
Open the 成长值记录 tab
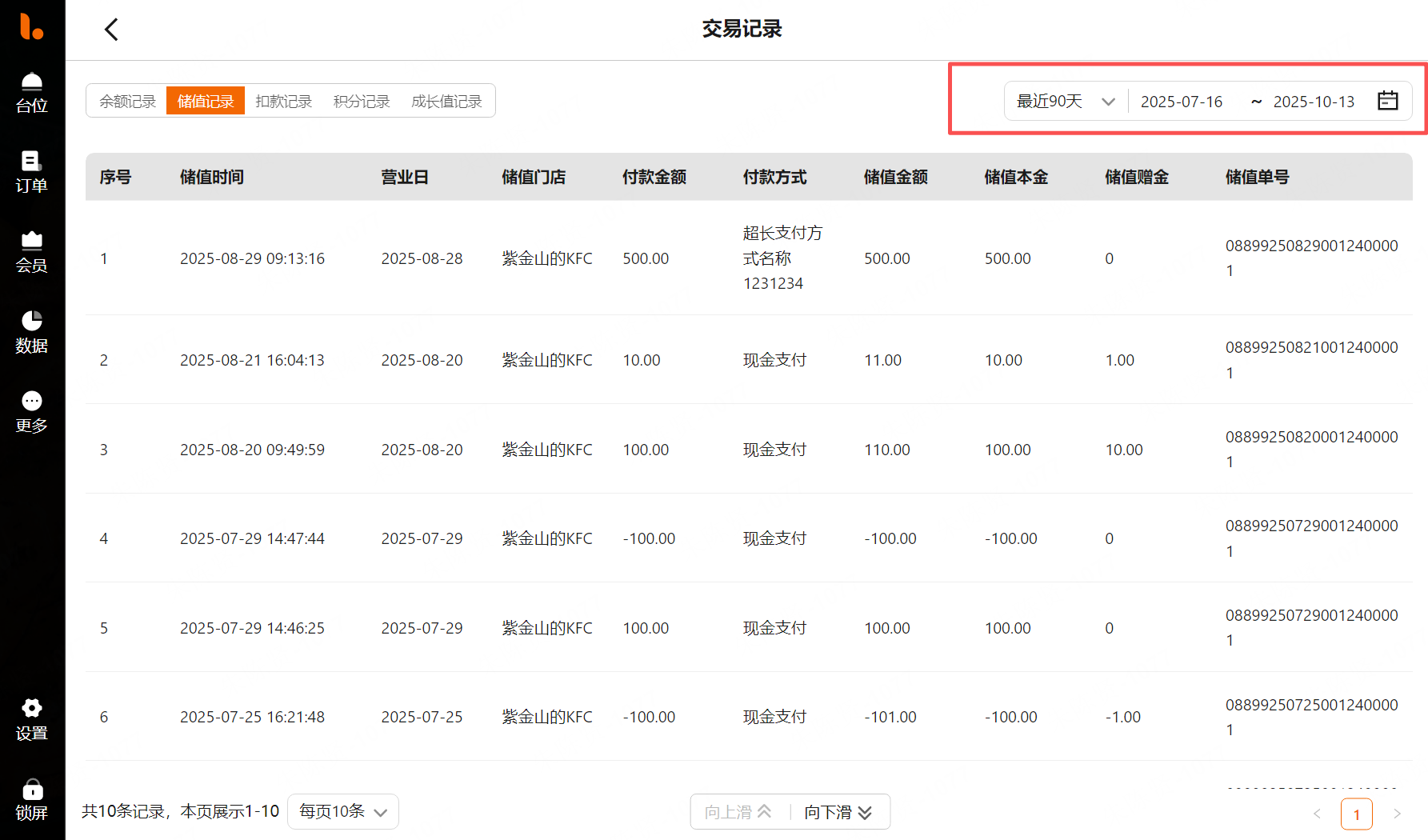[446, 102]
